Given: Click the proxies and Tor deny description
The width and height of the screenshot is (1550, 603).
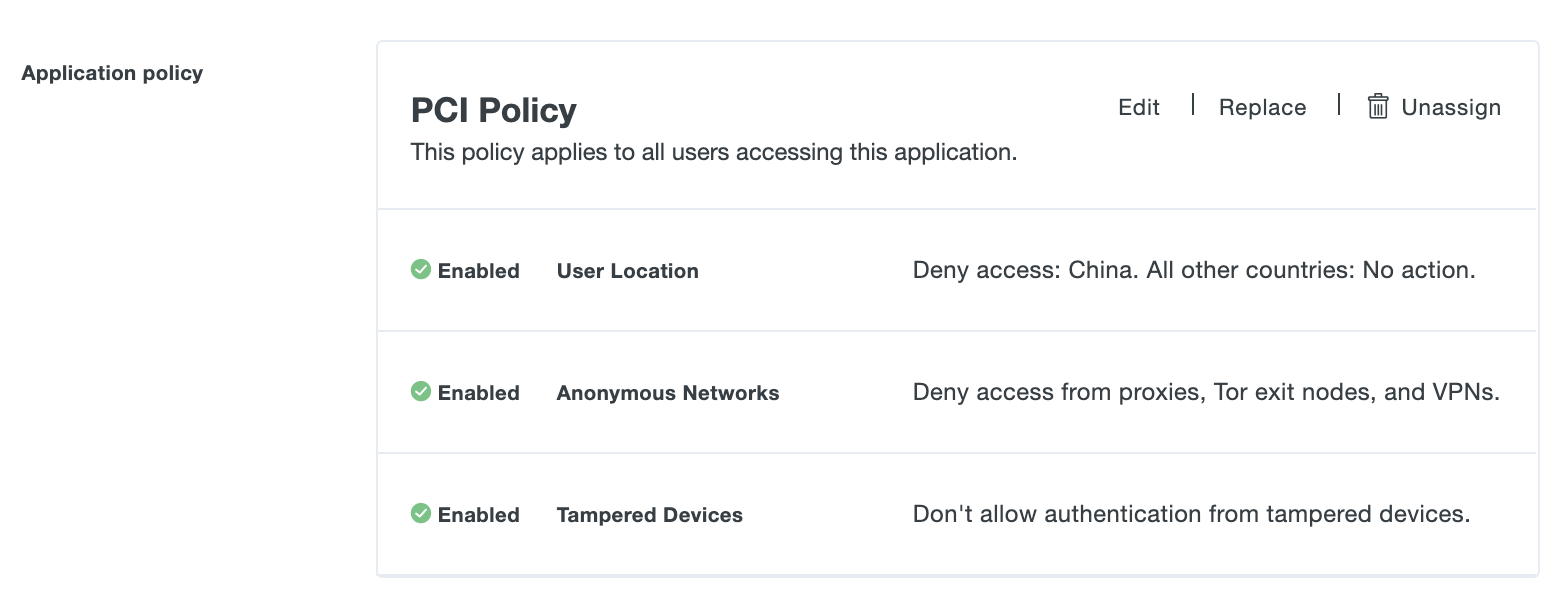Looking at the screenshot, I should (x=1206, y=391).
